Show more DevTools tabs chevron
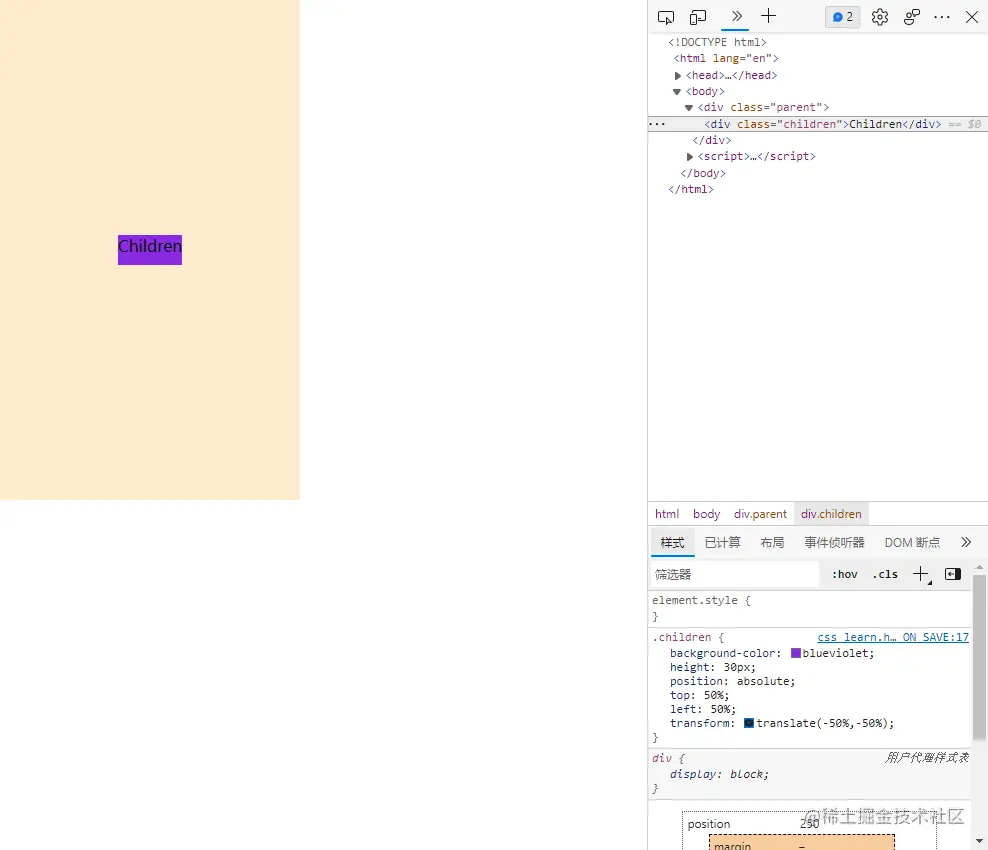This screenshot has width=988, height=850. [x=736, y=16]
